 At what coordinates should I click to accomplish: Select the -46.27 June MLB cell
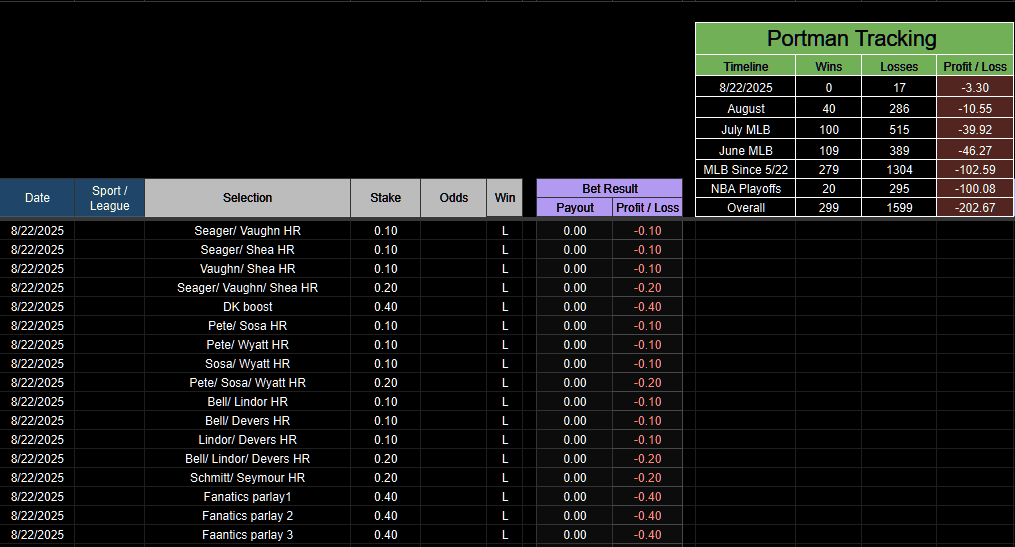(x=975, y=150)
